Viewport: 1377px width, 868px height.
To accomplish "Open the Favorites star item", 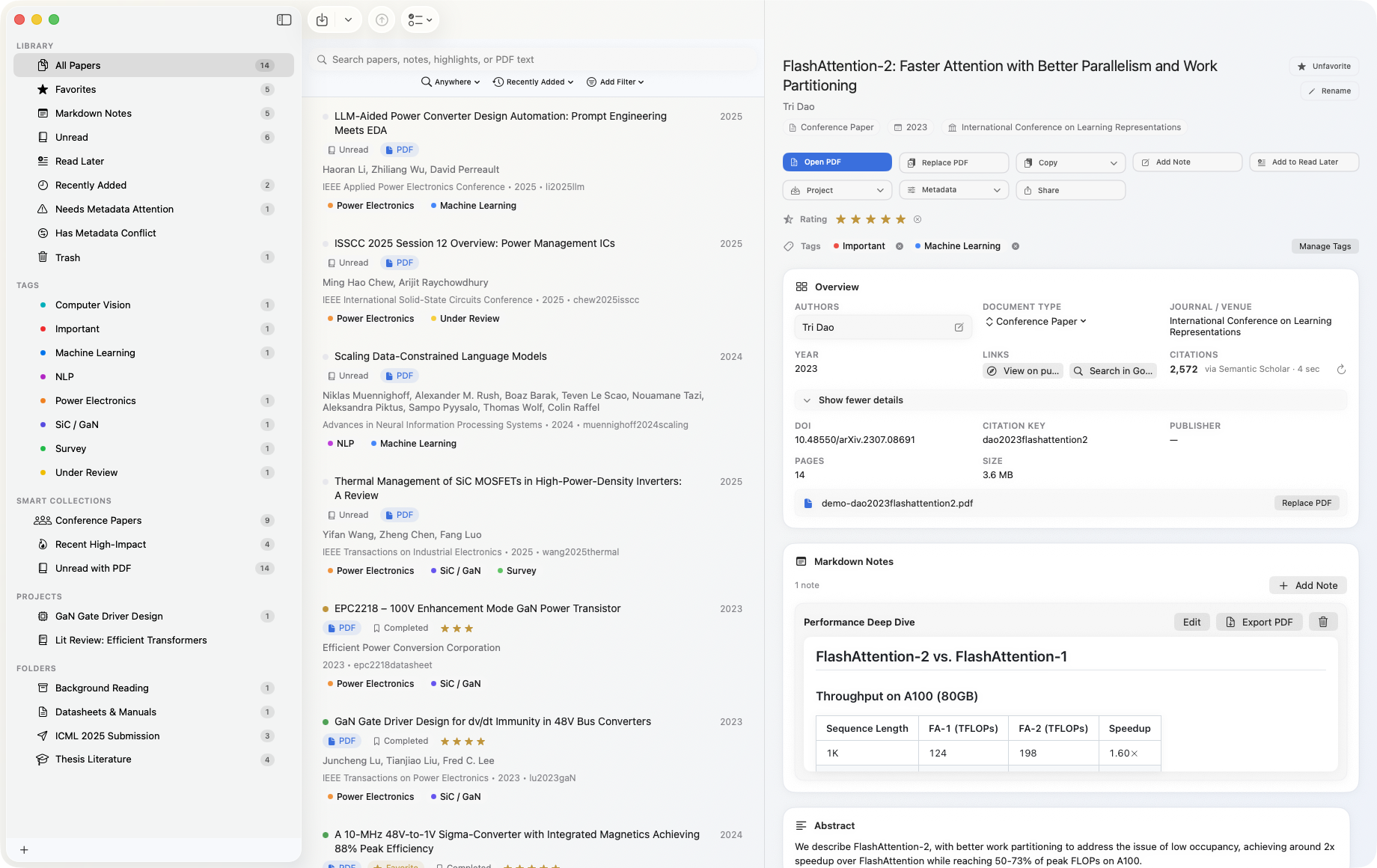I will [153, 89].
